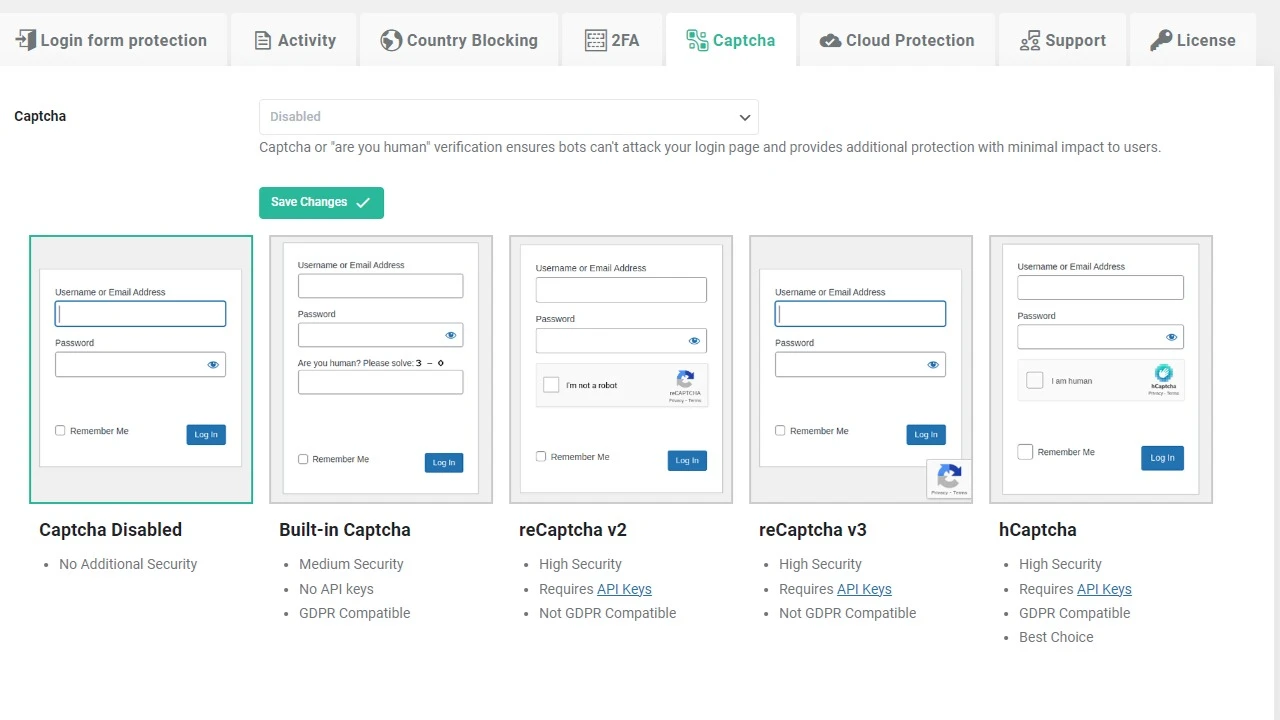The height and width of the screenshot is (720, 1280).
Task: Click Log In in Captcha Disabled preview
Action: tap(206, 435)
